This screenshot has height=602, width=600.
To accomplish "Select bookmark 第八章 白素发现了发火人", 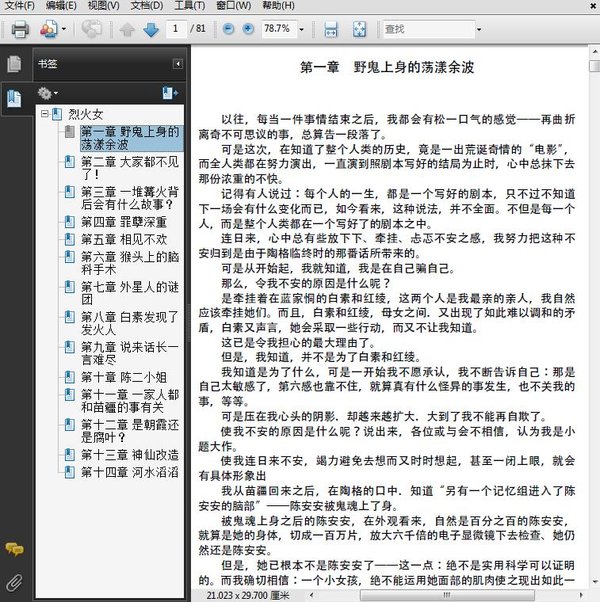I will [x=130, y=323].
